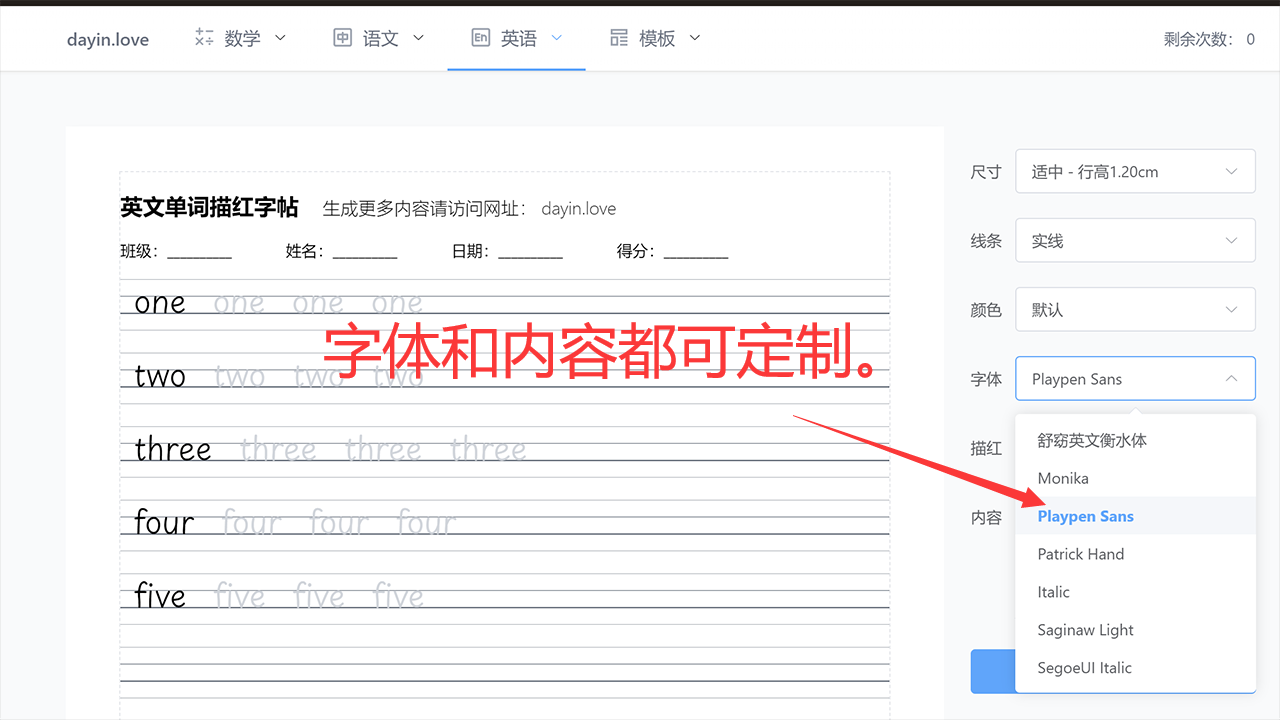Image resolution: width=1280 pixels, height=720 pixels.
Task: Select the Monika font option
Action: coord(1063,478)
